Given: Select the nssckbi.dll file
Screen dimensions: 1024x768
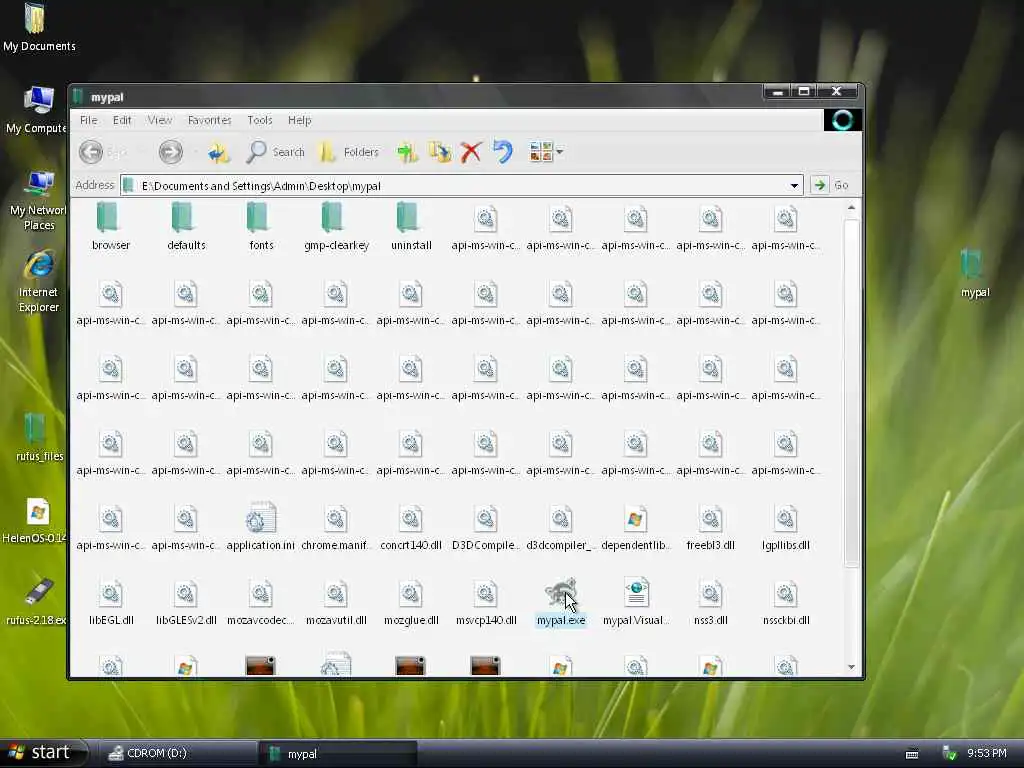Looking at the screenshot, I should [786, 601].
